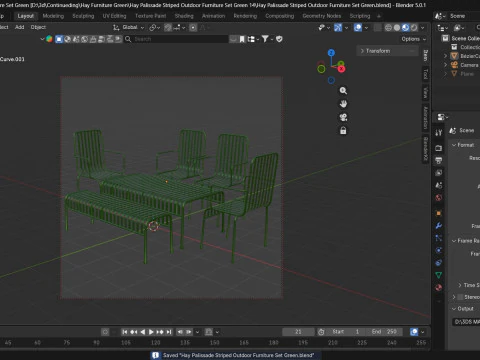Viewport: 480px width, 360px height.
Task: Click the zoom magnifier icon in the viewport
Action: tap(343, 90)
